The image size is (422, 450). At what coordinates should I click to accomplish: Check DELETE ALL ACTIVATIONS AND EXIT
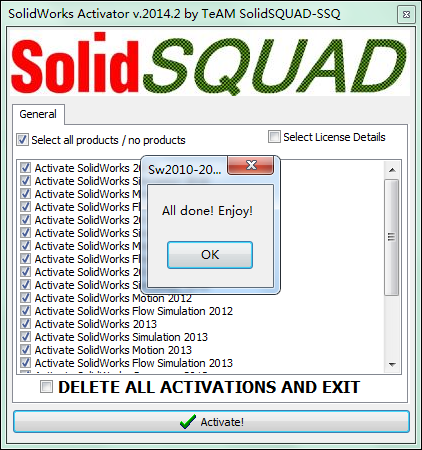pos(46,387)
